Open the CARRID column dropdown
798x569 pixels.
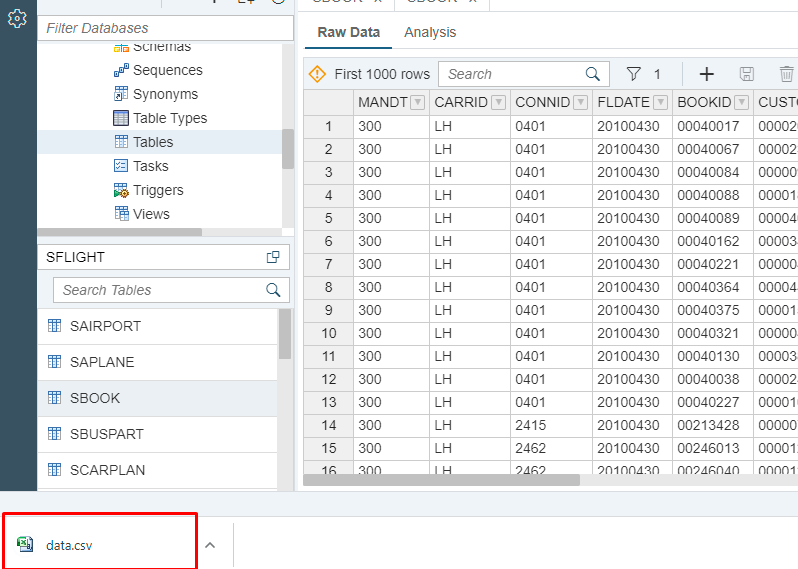499,103
